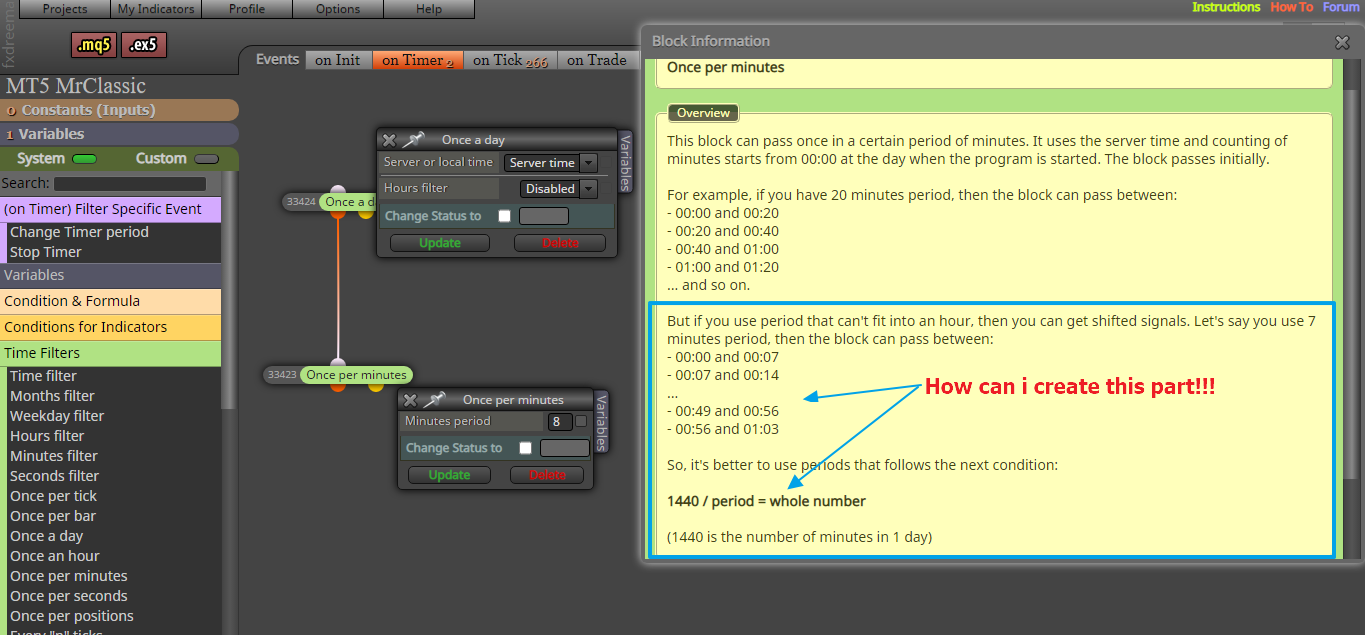Expand the Condition & Formula category

click(110, 301)
